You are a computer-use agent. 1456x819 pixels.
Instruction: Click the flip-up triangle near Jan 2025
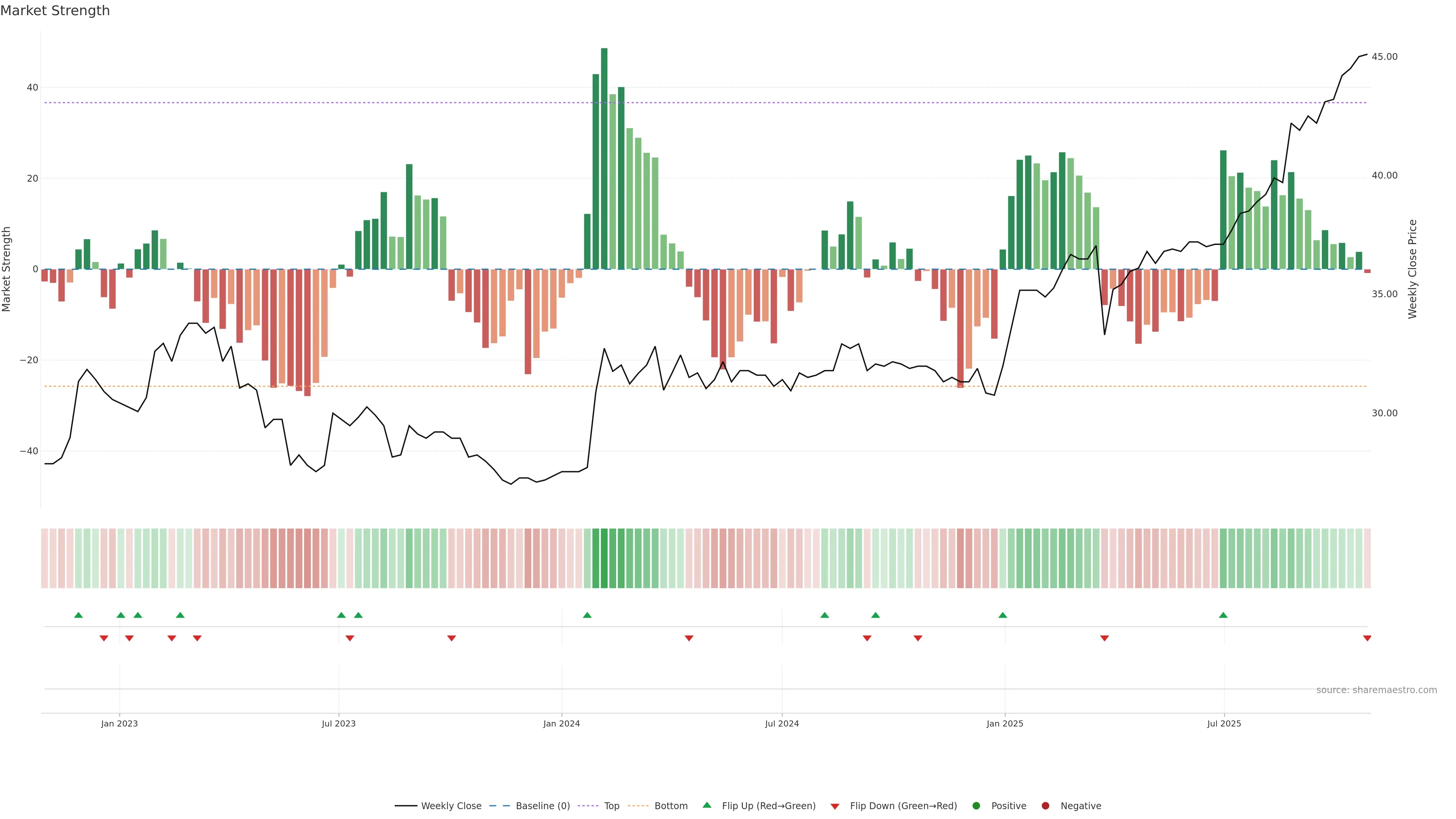1003,615
